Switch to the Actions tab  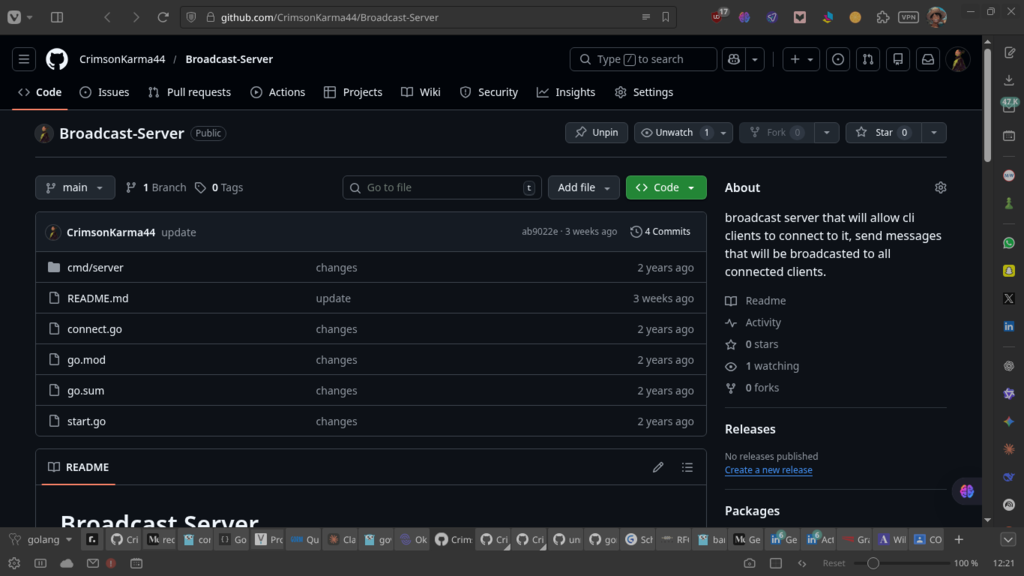tap(277, 92)
